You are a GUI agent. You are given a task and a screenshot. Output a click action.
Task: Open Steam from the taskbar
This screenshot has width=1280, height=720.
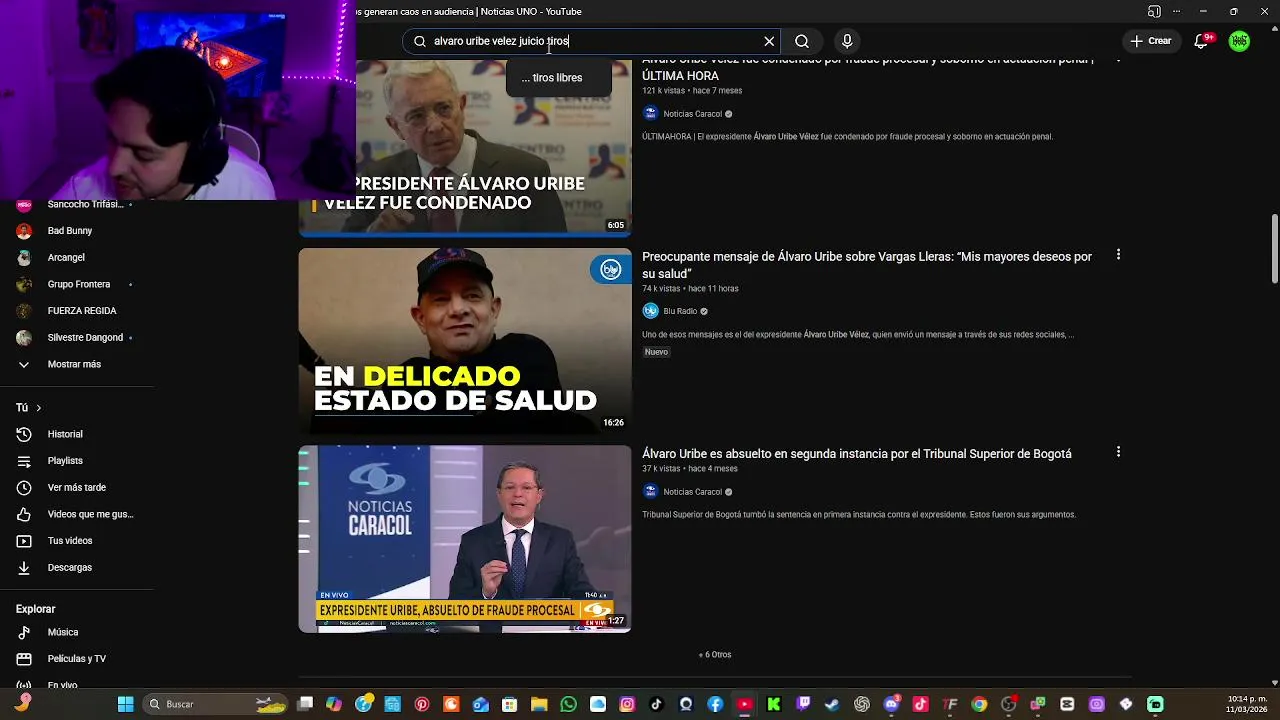click(832, 704)
